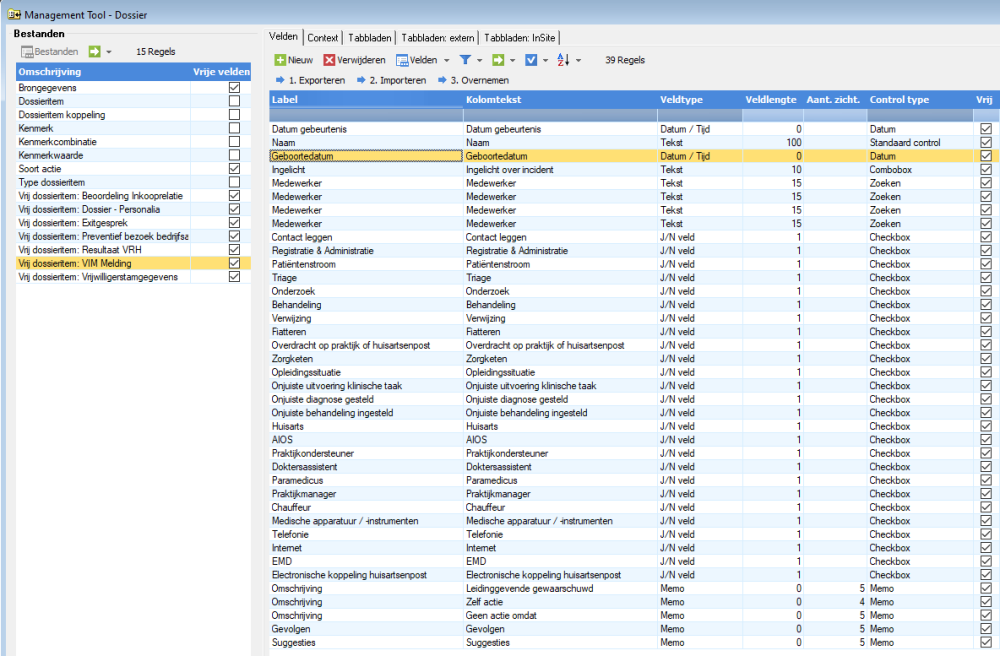Click green arrow icon in Bestanden panel

click(95, 51)
